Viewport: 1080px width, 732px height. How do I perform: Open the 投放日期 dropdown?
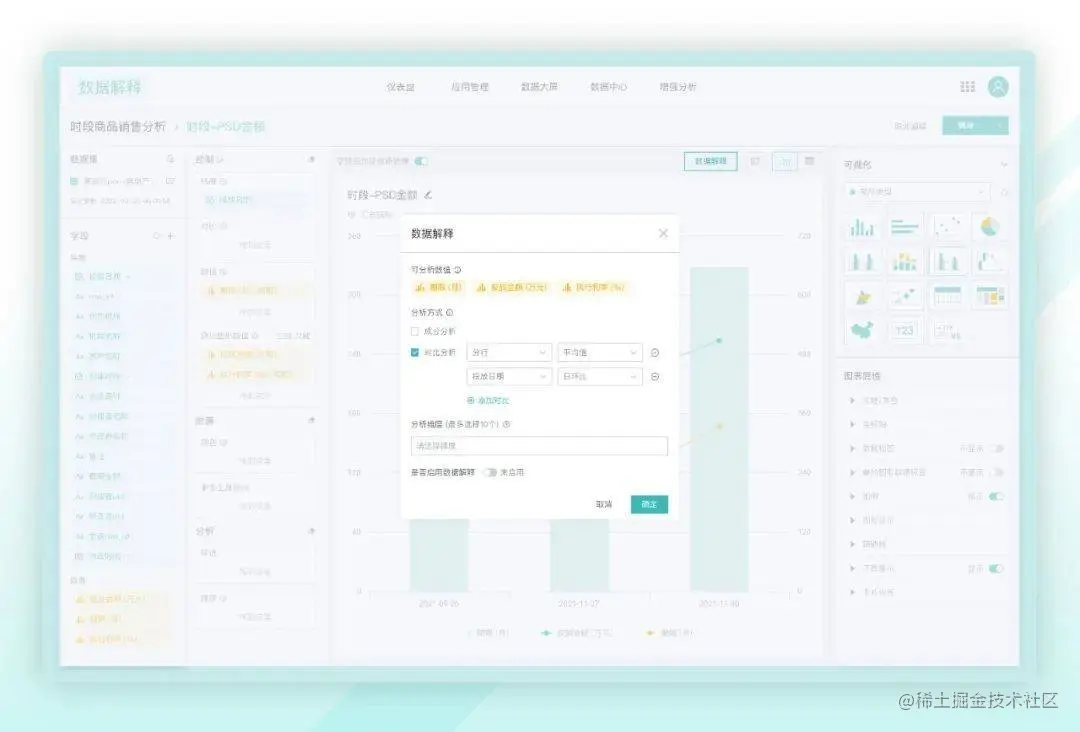point(509,377)
